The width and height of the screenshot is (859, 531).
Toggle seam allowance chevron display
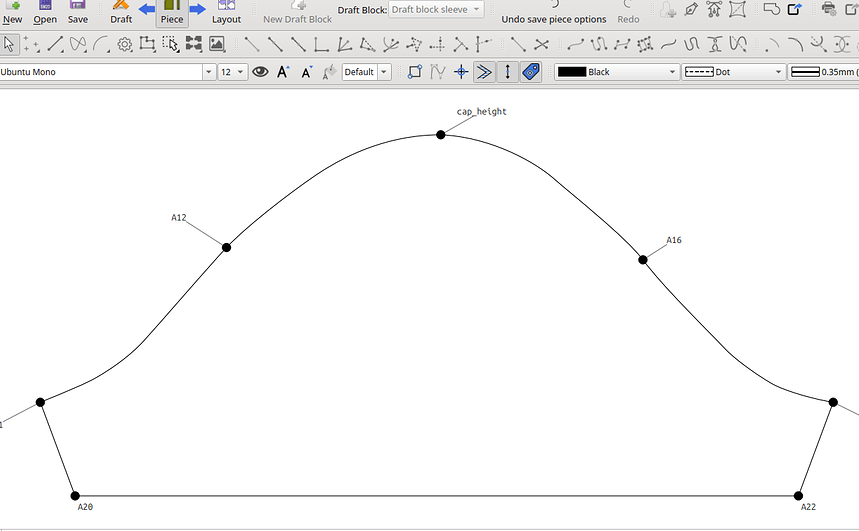pos(484,72)
